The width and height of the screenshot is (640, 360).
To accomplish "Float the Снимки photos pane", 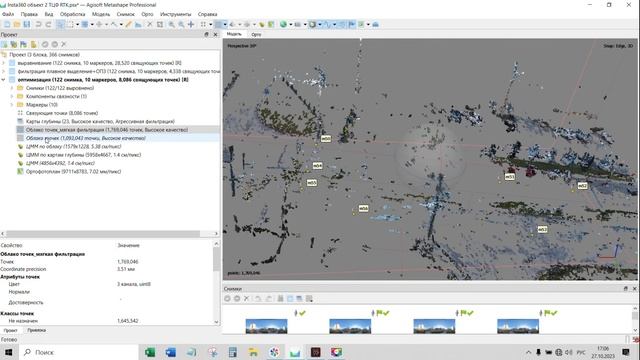I will pos(625,289).
